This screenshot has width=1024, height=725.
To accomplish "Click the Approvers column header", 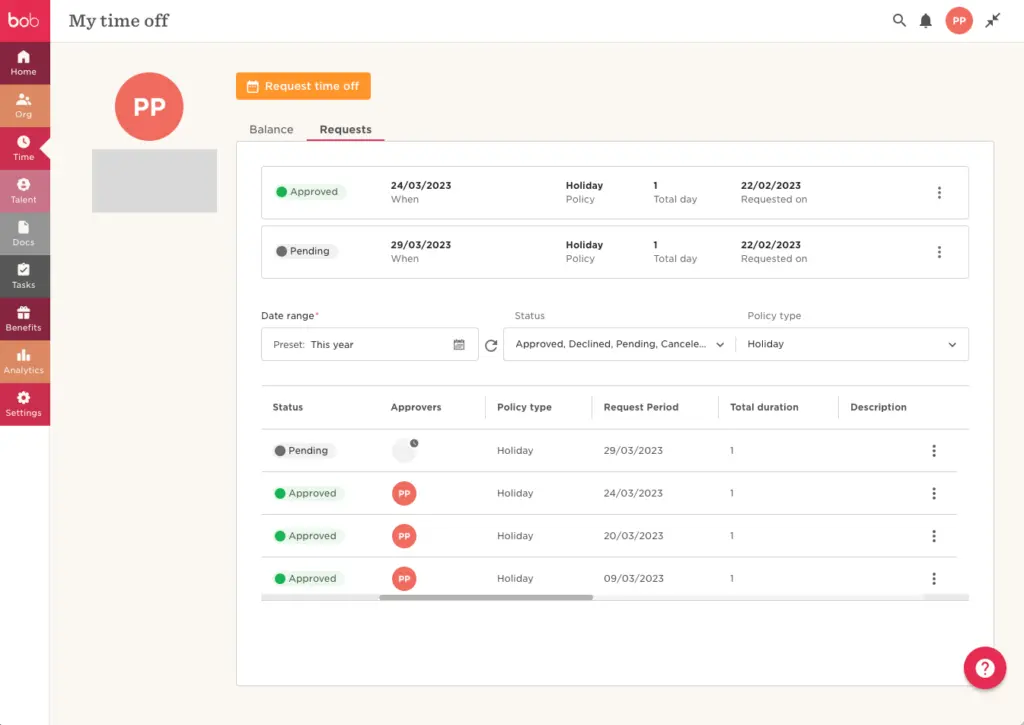I will pyautogui.click(x=416, y=407).
